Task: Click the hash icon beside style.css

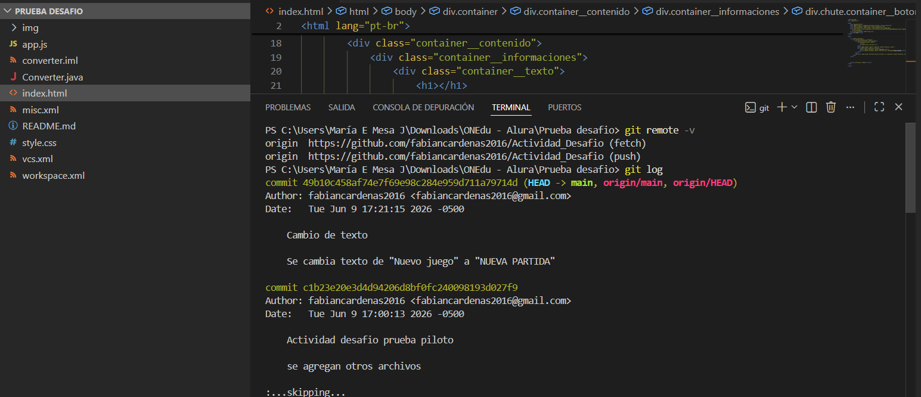Action: tap(13, 143)
